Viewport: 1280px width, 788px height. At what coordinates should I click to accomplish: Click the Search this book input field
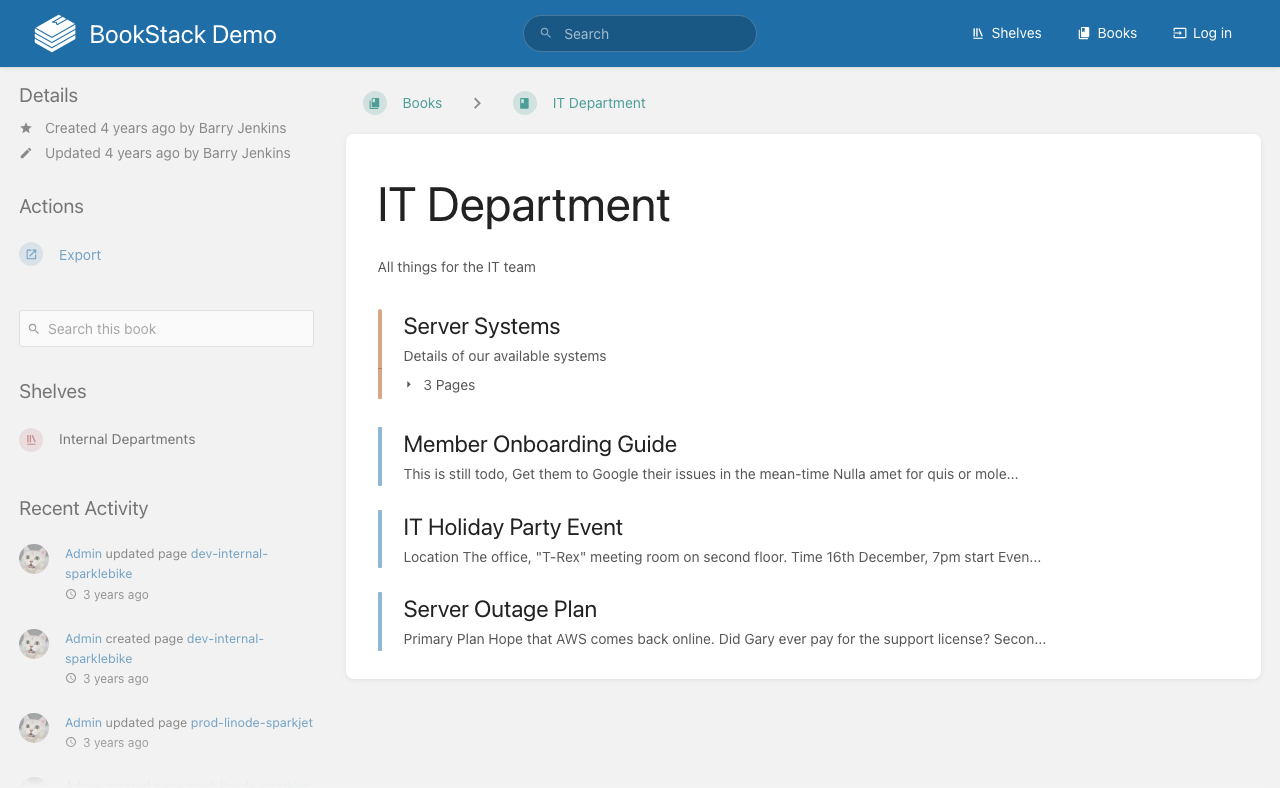pyautogui.click(x=166, y=328)
